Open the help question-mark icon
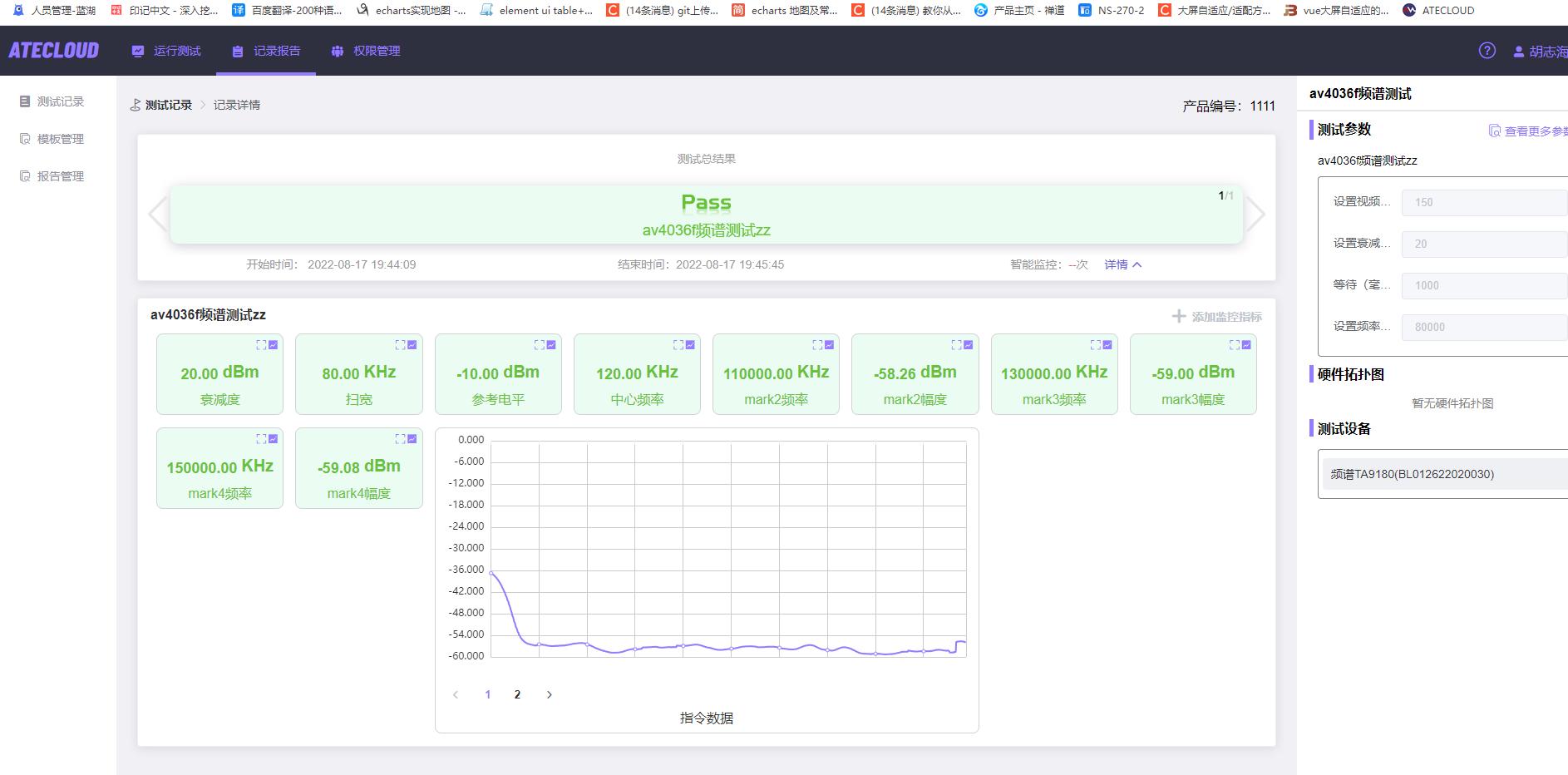 [1486, 51]
